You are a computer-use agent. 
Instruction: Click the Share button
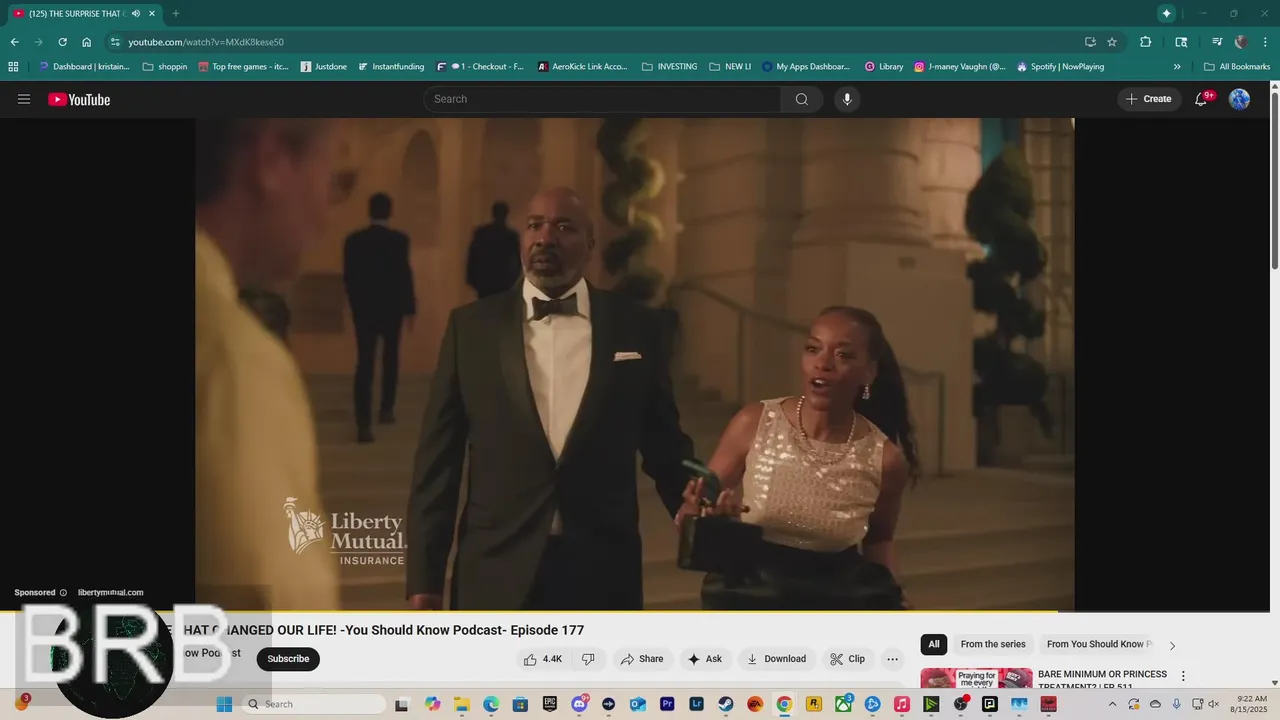click(x=641, y=659)
